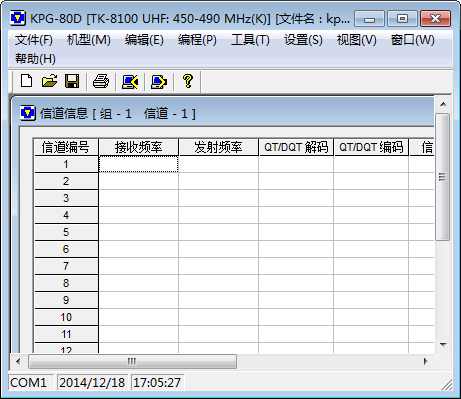The image size is (461, 399).
Task: Close the KPG-80D window
Action: tap(435, 19)
